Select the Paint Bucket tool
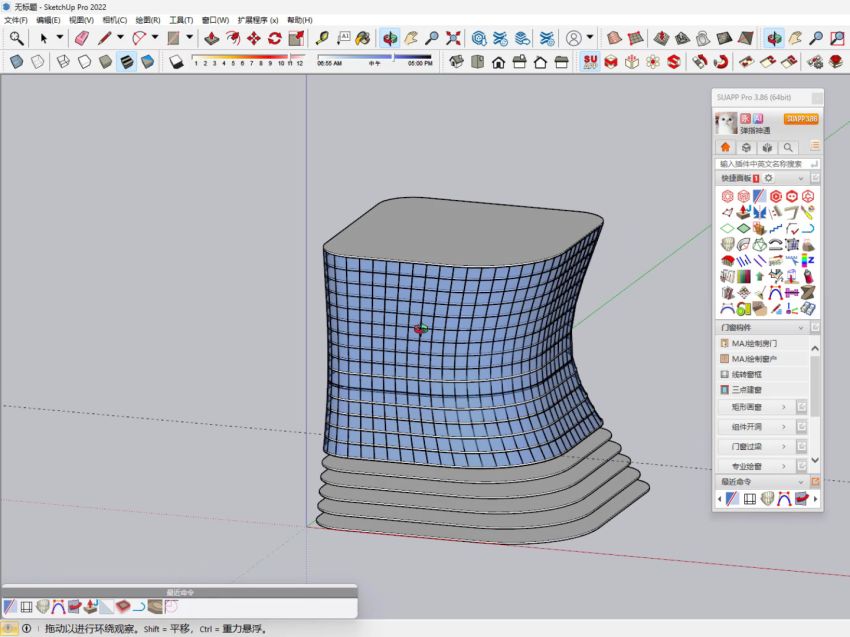The width and height of the screenshot is (850, 637). coord(363,38)
